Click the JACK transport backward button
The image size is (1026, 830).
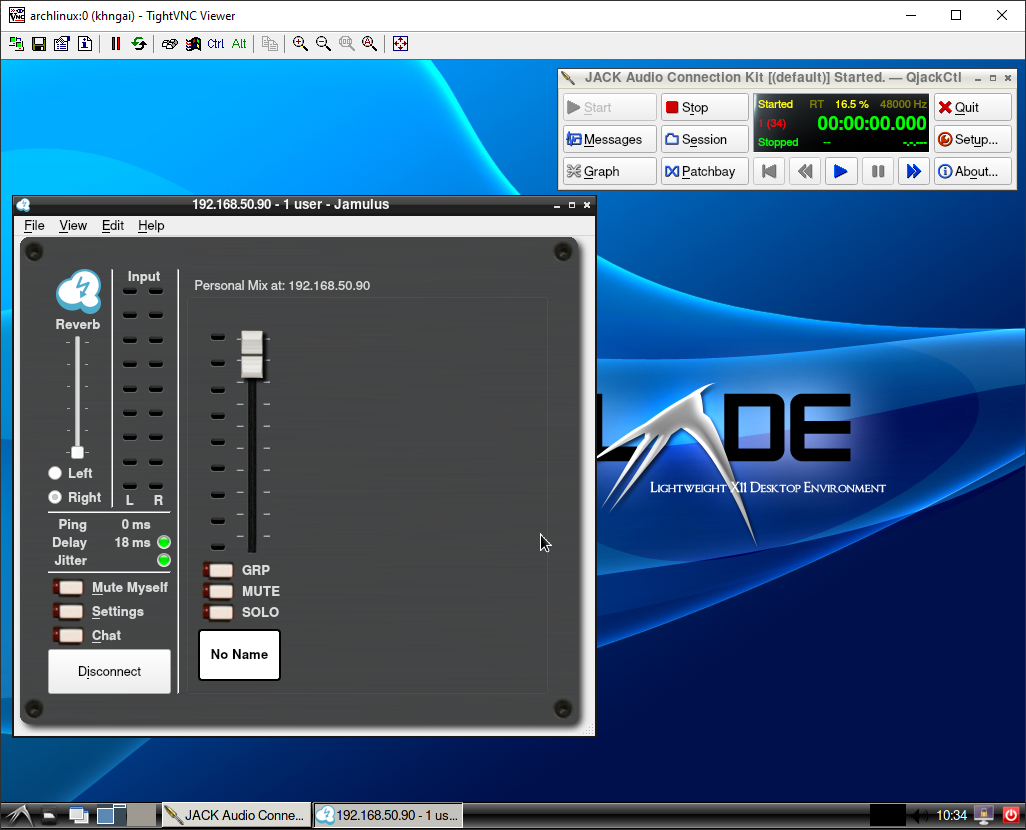coord(805,171)
